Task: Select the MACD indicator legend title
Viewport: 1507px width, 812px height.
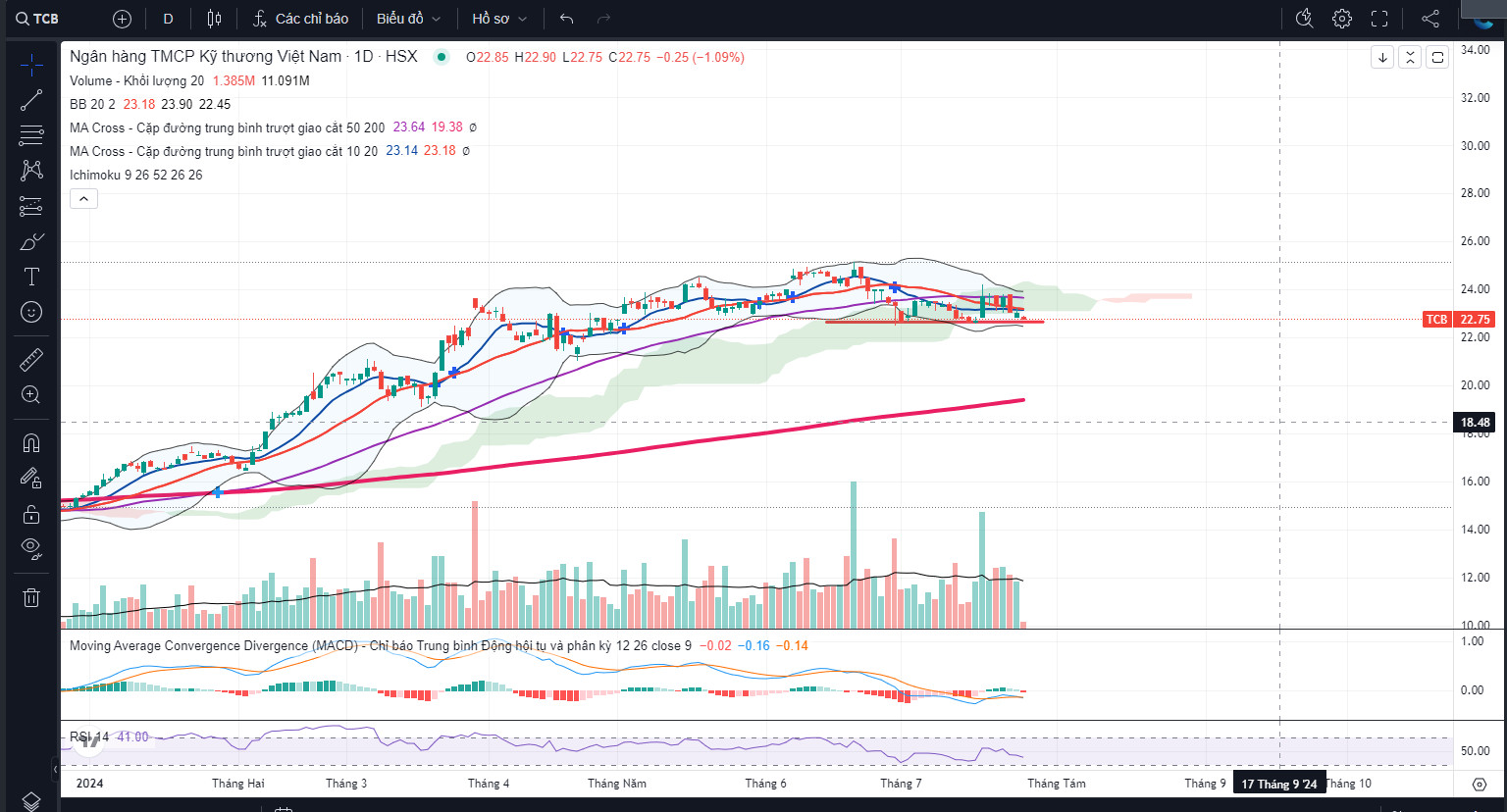Action: click(380, 645)
